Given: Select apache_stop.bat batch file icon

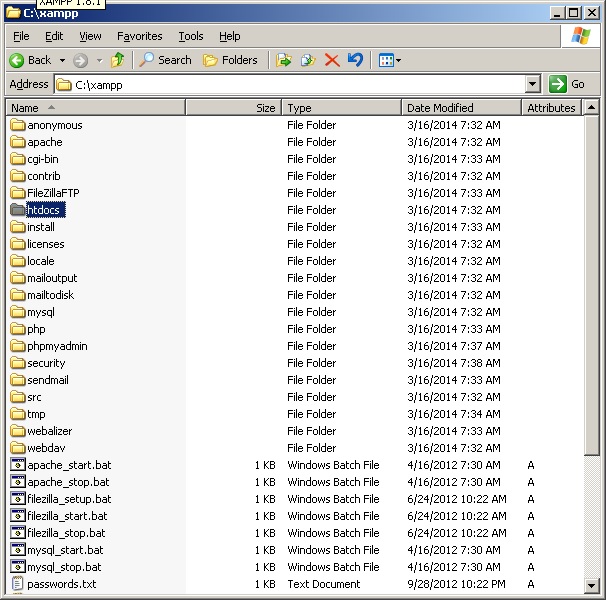Looking at the screenshot, I should click(x=18, y=482).
